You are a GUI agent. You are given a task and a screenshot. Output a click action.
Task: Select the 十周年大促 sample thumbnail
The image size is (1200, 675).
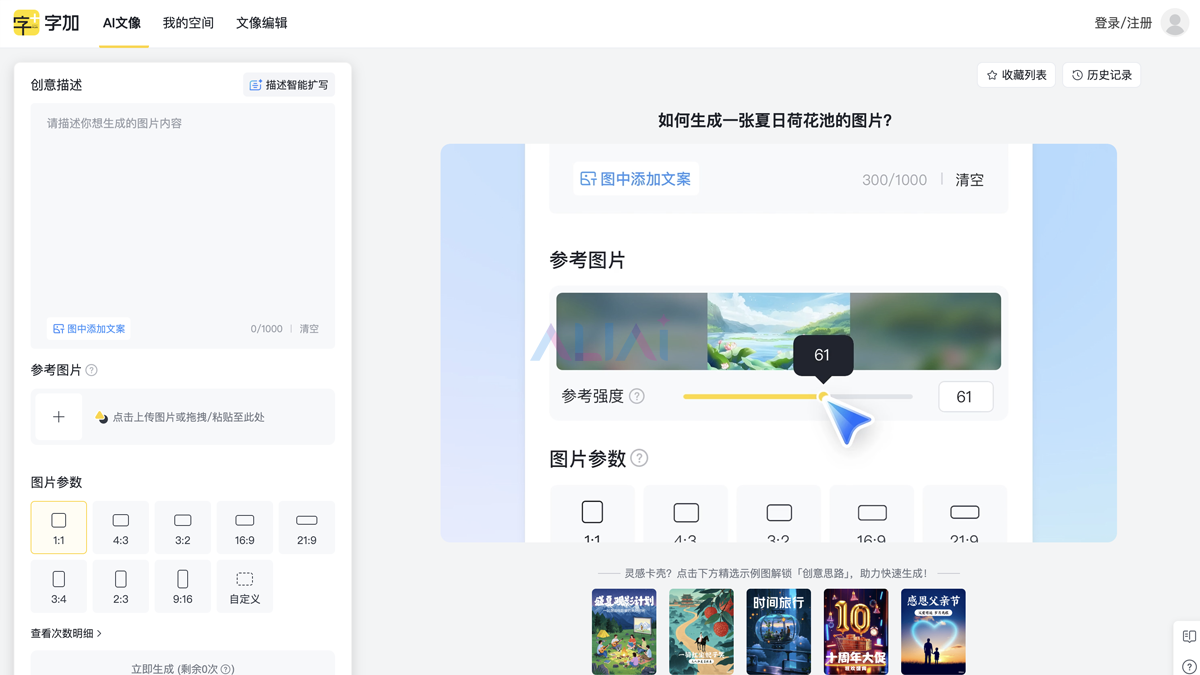(856, 631)
